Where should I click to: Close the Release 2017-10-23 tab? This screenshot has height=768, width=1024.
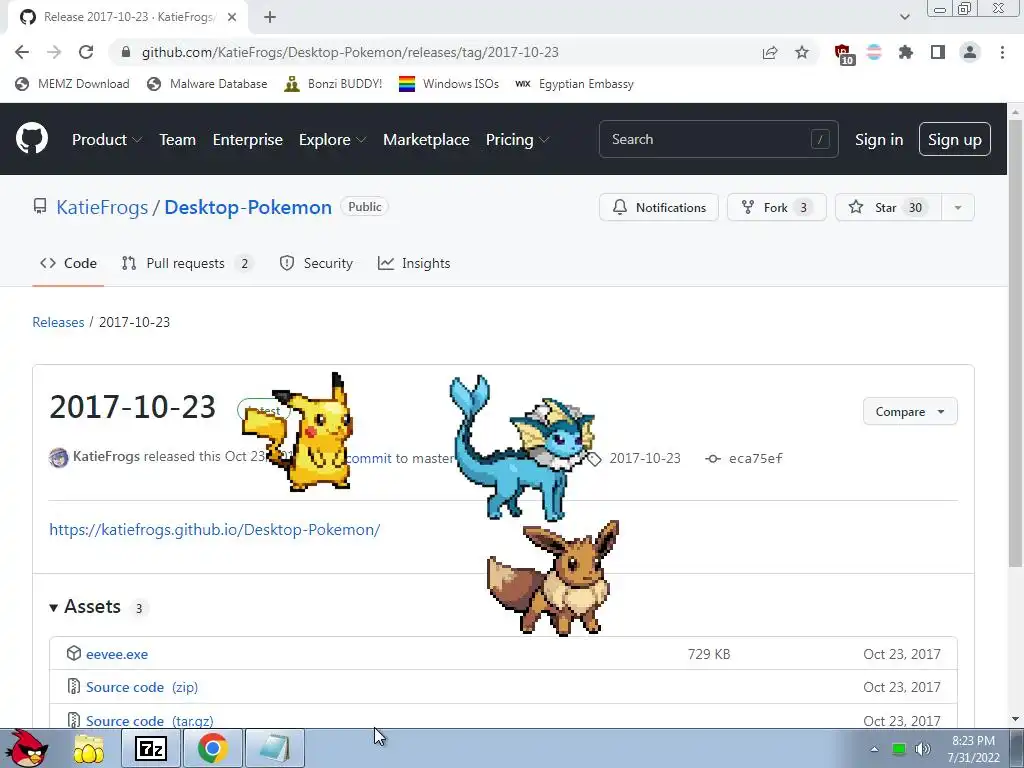click(x=232, y=17)
